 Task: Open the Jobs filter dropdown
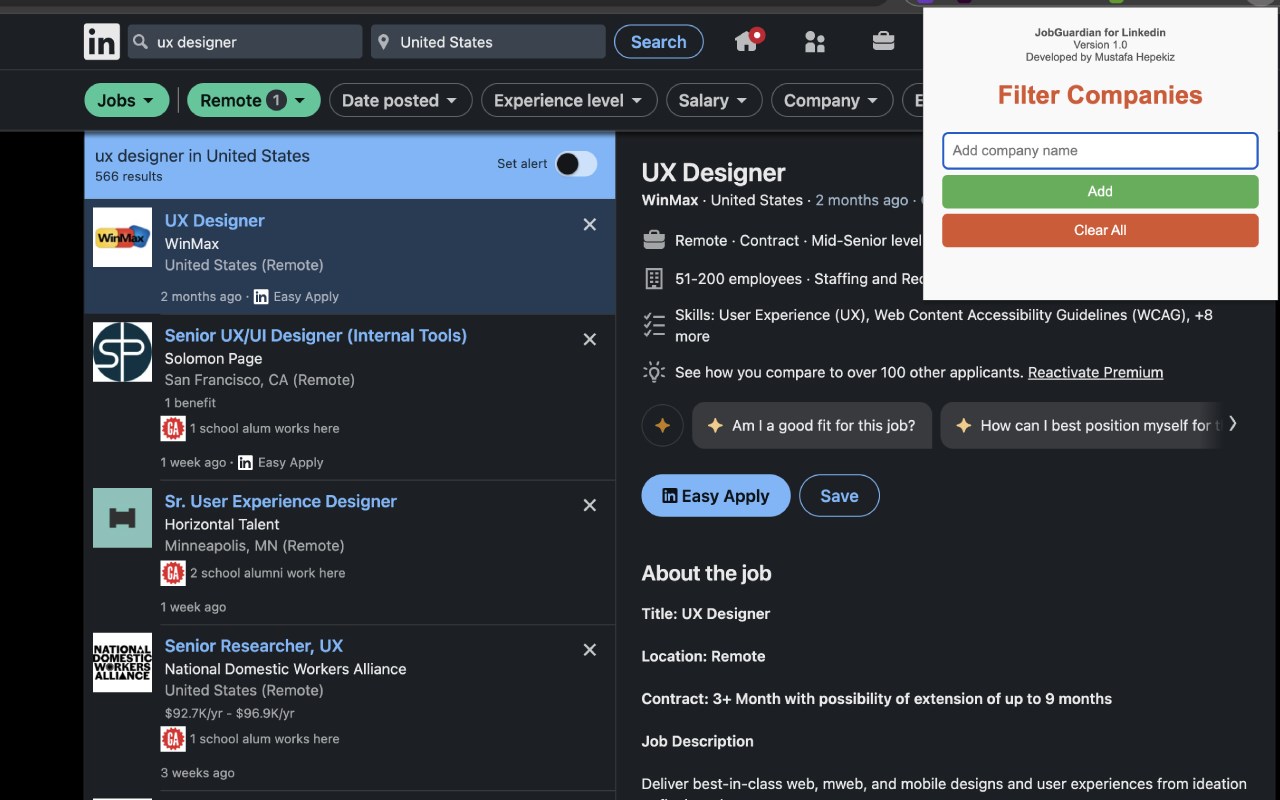pyautogui.click(x=126, y=100)
